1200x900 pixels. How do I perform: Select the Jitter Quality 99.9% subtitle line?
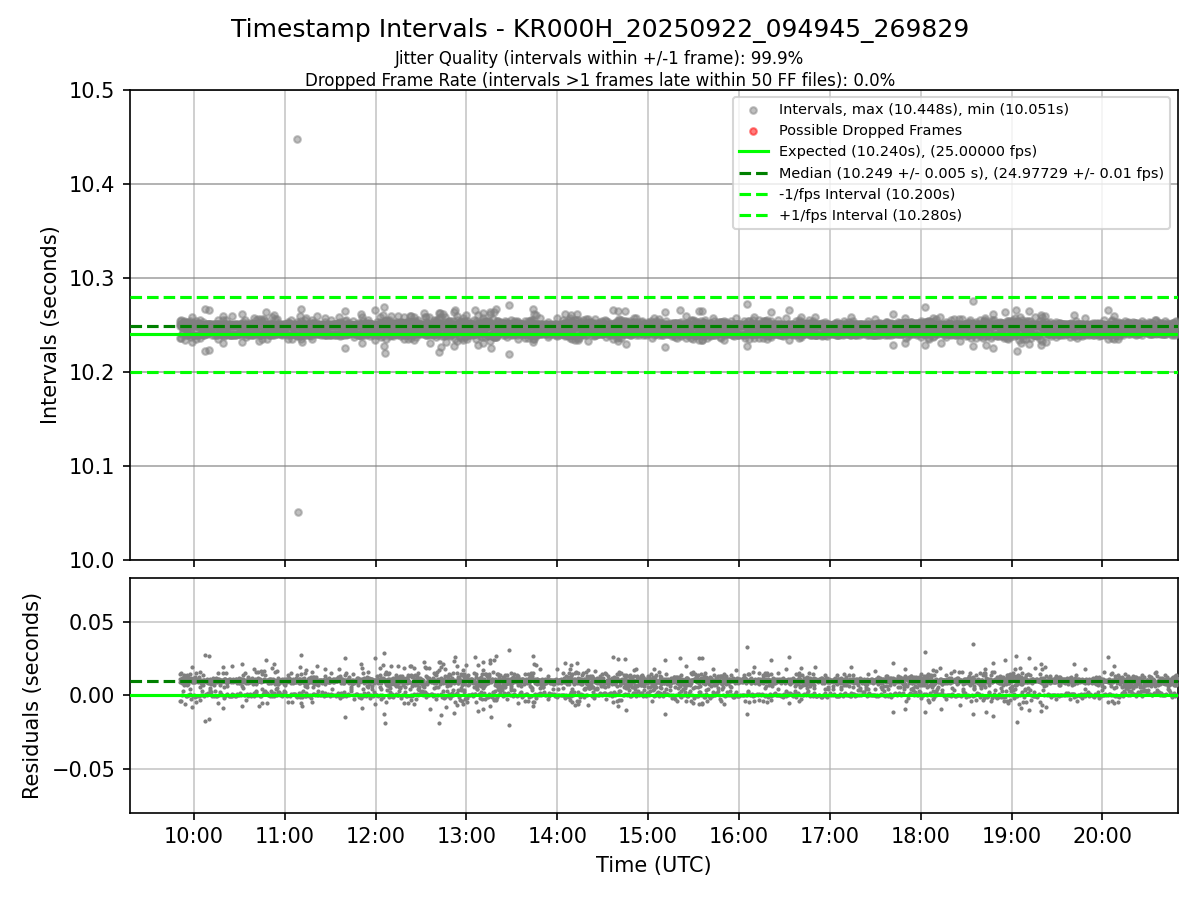(x=600, y=58)
